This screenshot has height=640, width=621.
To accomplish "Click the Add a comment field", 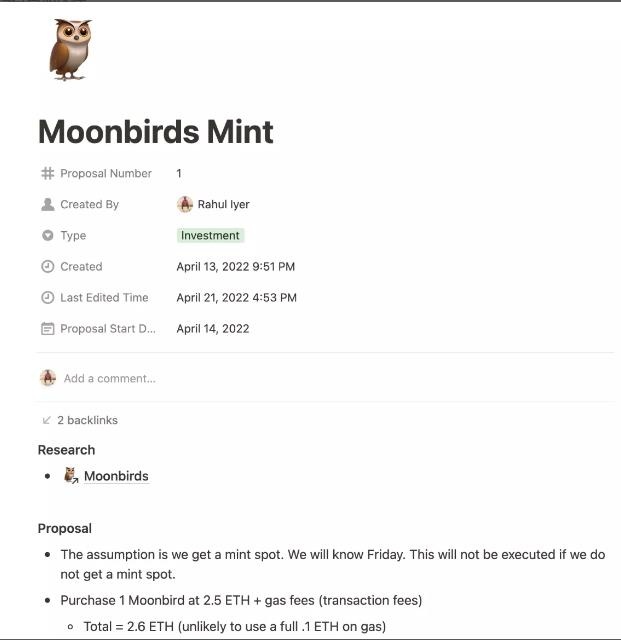I will tap(110, 379).
